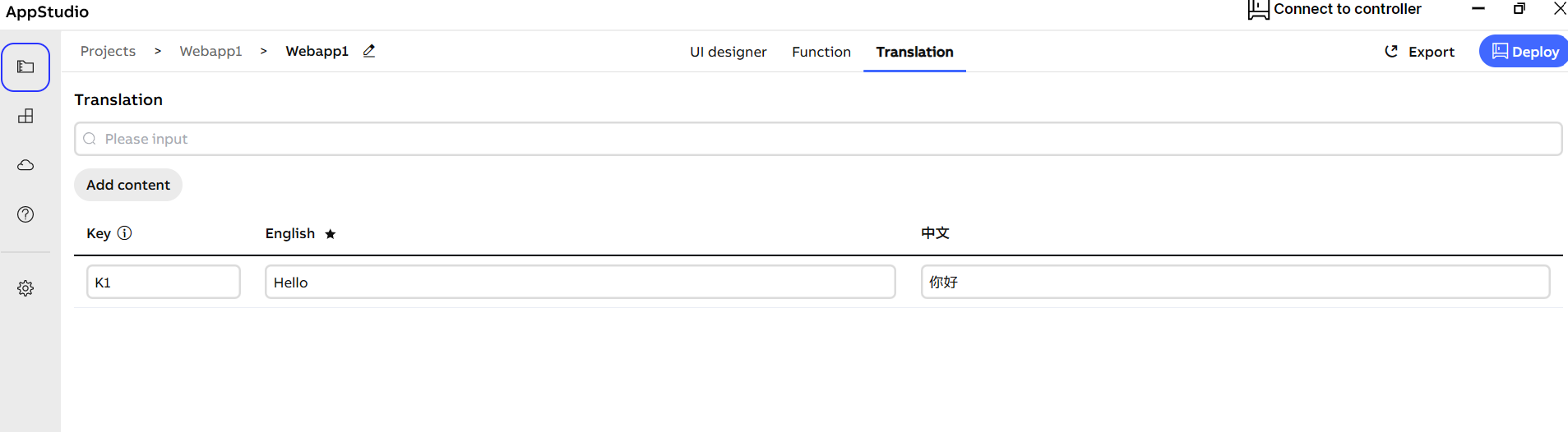Go to Projects in the breadcrumb

(108, 51)
